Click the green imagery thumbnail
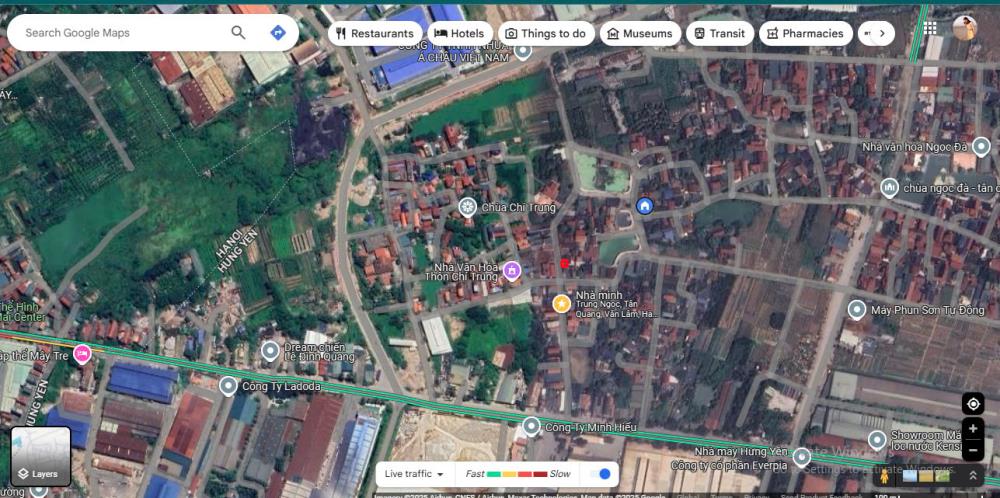This screenshot has width=1000, height=498. (x=942, y=476)
